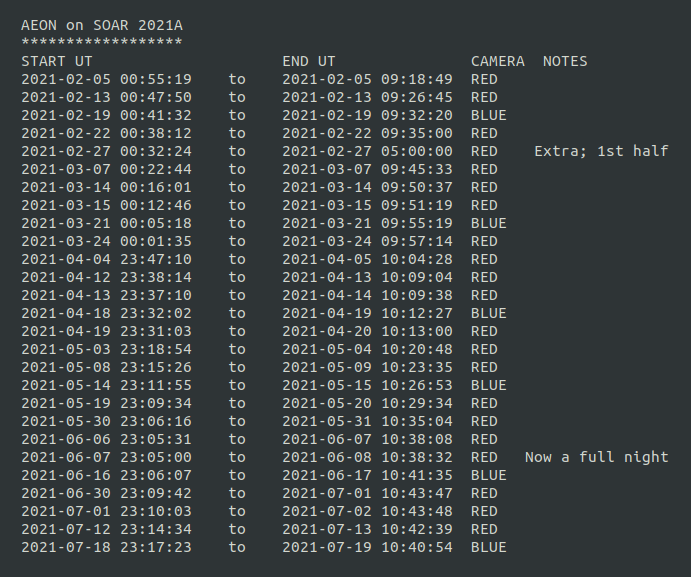Click BLUE camera on 2021-05-14 row

[x=488, y=385]
